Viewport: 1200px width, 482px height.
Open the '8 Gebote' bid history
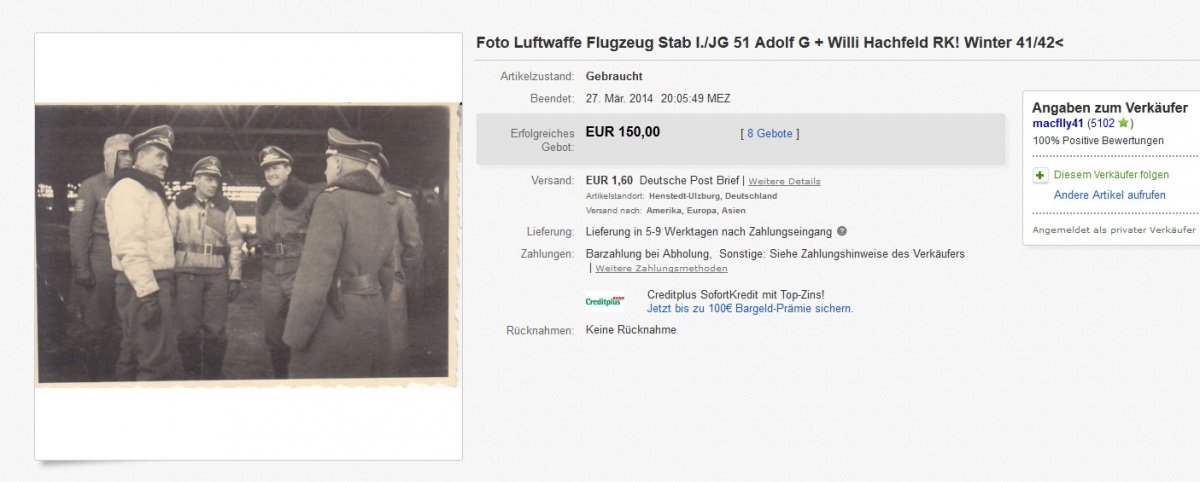point(769,133)
